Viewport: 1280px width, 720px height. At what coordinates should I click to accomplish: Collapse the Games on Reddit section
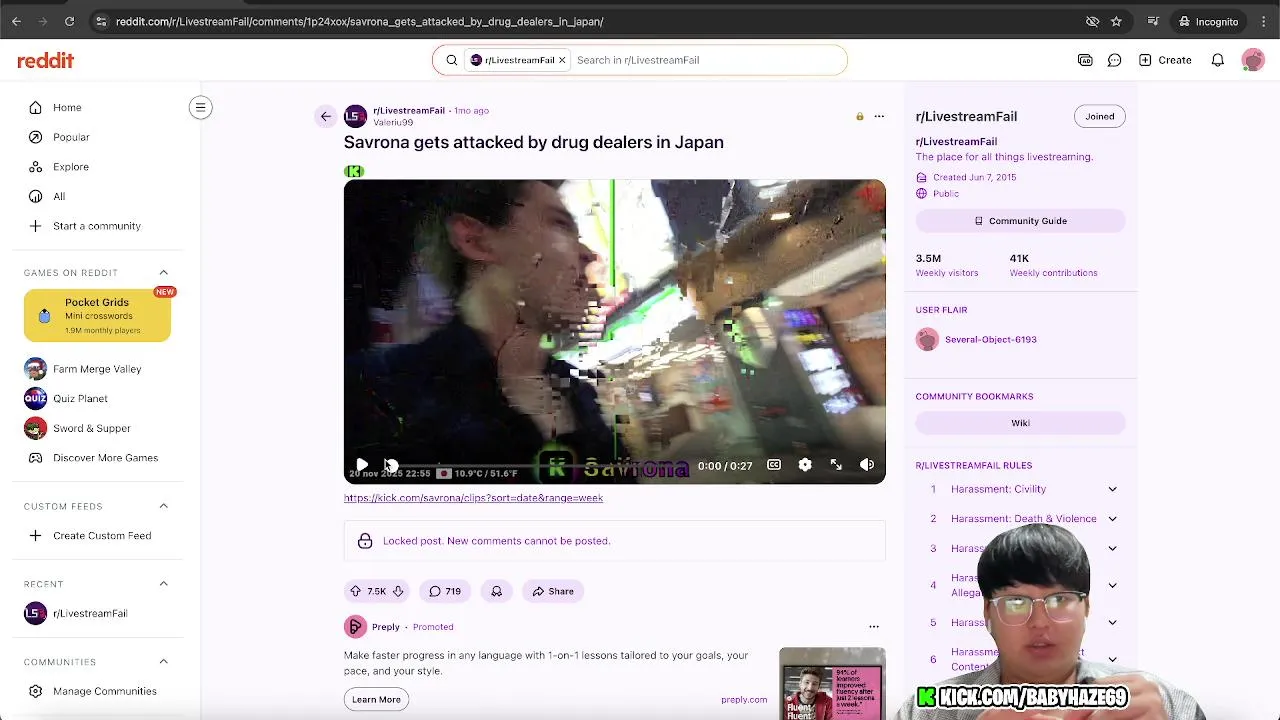coord(163,272)
